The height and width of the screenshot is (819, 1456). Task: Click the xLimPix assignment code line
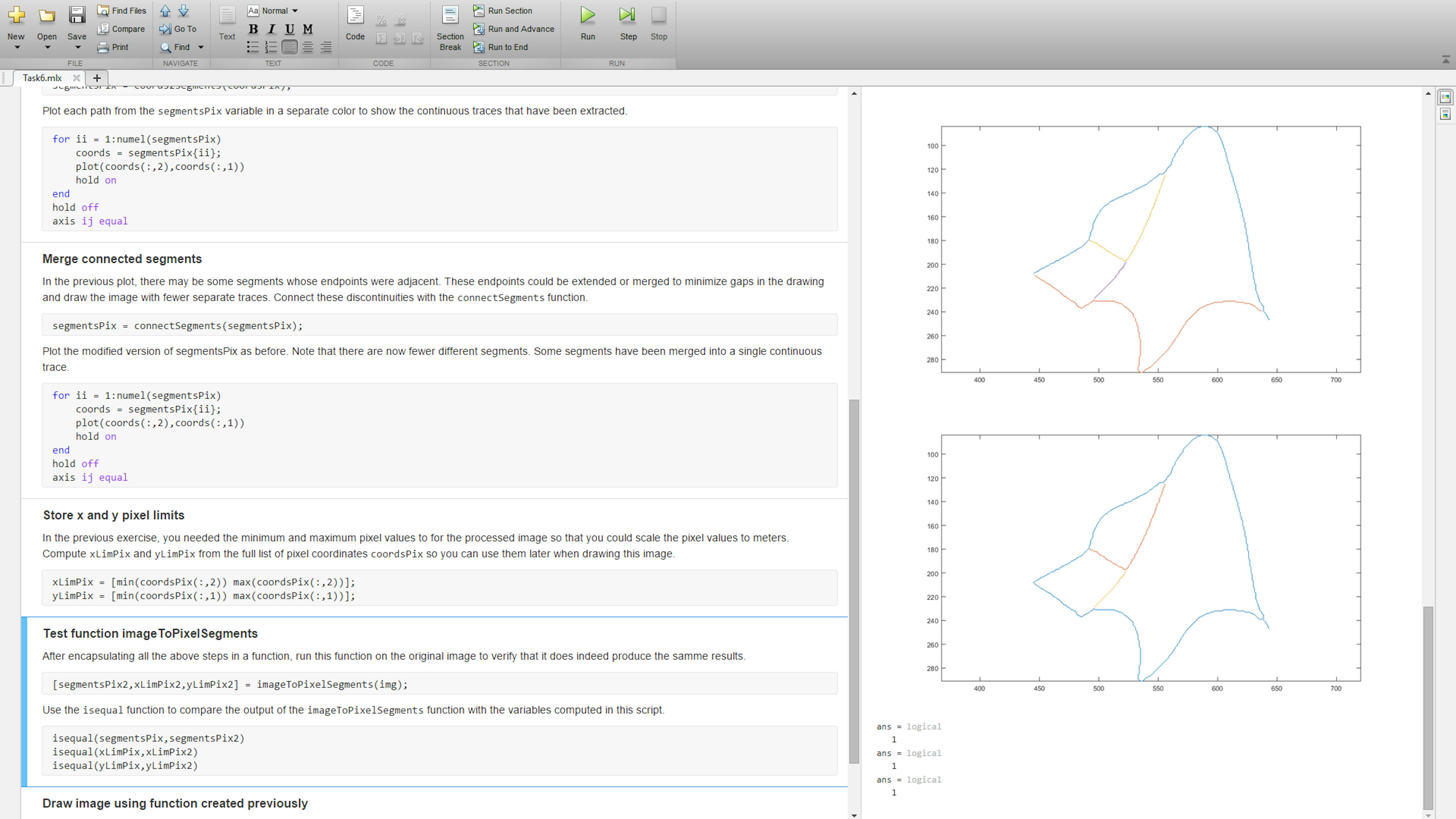coord(204,582)
